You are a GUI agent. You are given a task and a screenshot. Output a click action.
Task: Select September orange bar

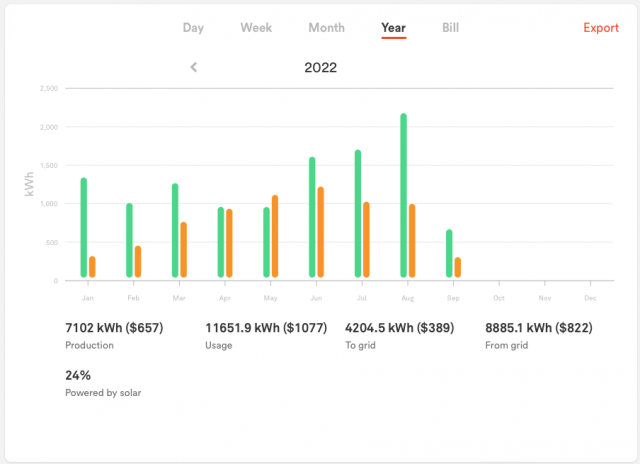click(458, 267)
